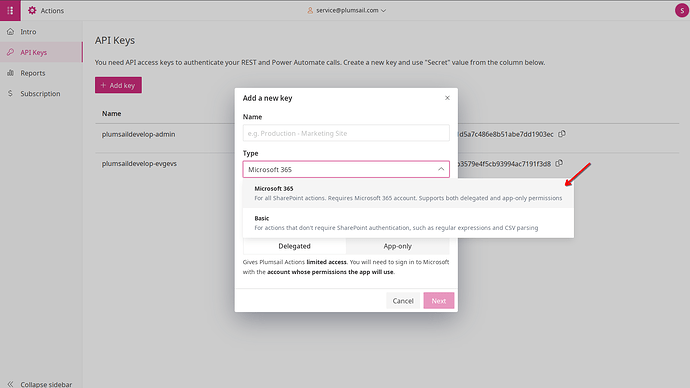Open the app launcher grid icon

(x=10, y=10)
